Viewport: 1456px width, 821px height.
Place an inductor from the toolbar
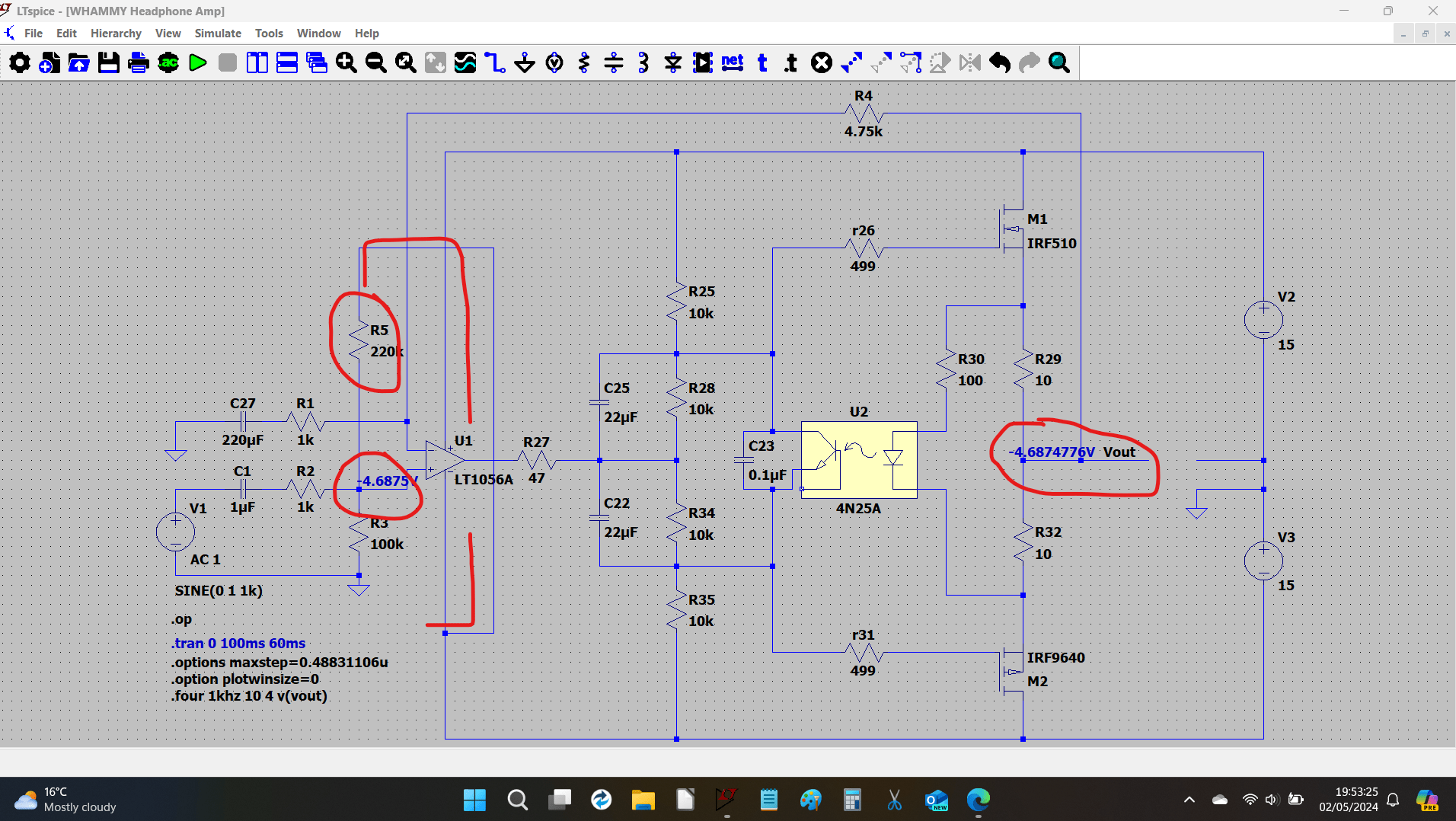pyautogui.click(x=643, y=62)
